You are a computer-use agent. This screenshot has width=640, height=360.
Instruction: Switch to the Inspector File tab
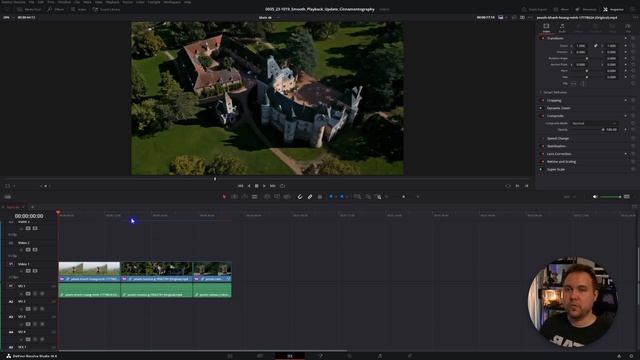click(628, 28)
